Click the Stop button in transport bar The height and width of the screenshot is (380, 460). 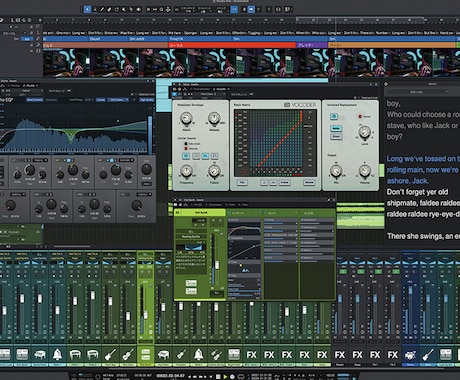(218, 376)
